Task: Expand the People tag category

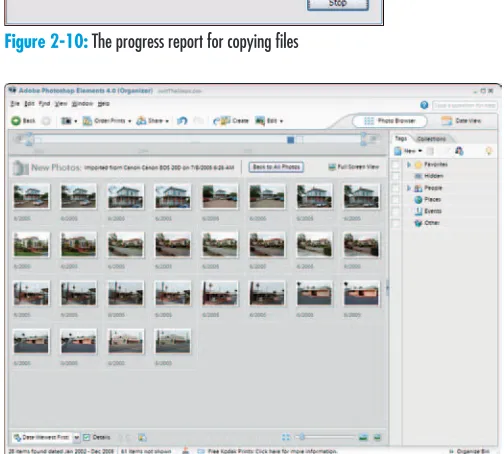Action: (409, 188)
